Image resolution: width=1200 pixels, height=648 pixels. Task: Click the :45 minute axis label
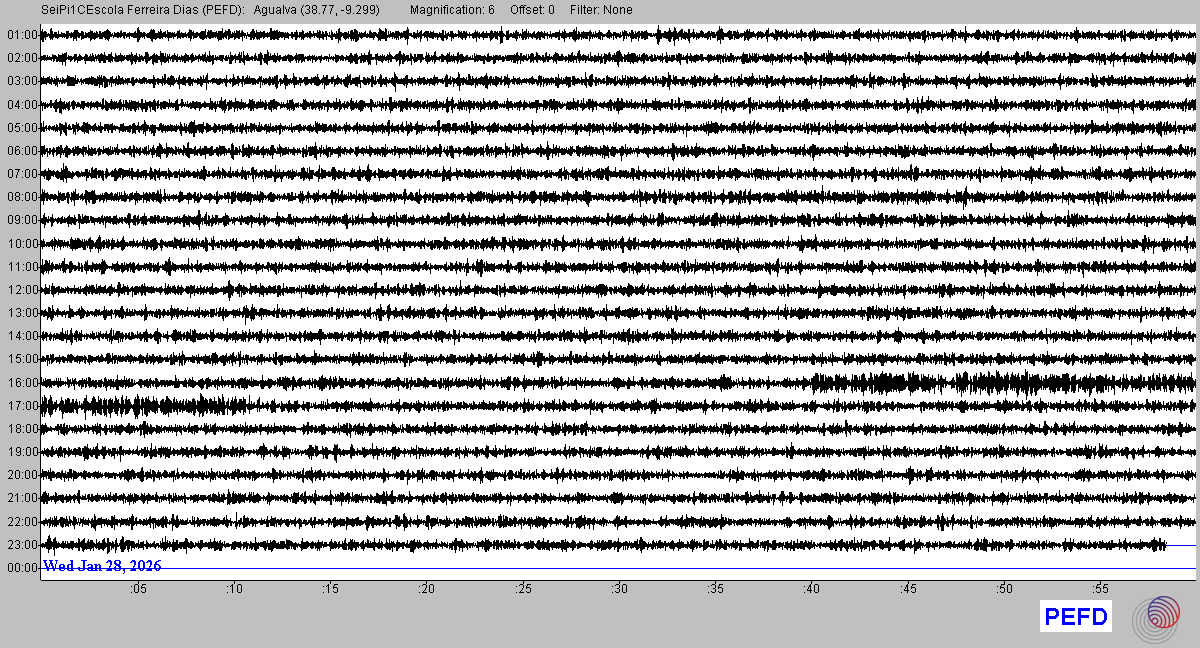click(908, 589)
